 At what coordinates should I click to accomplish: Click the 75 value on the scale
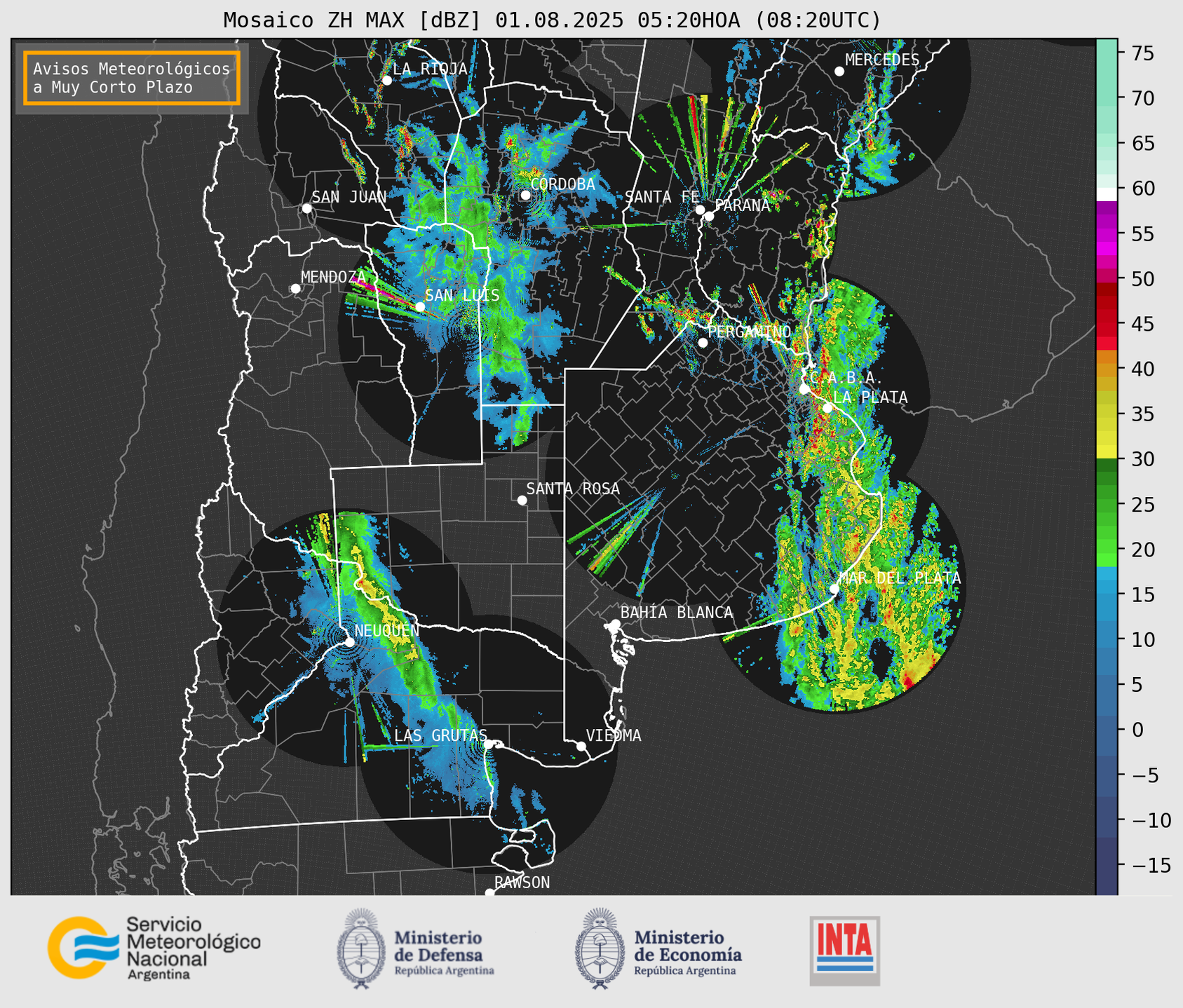1142,53
